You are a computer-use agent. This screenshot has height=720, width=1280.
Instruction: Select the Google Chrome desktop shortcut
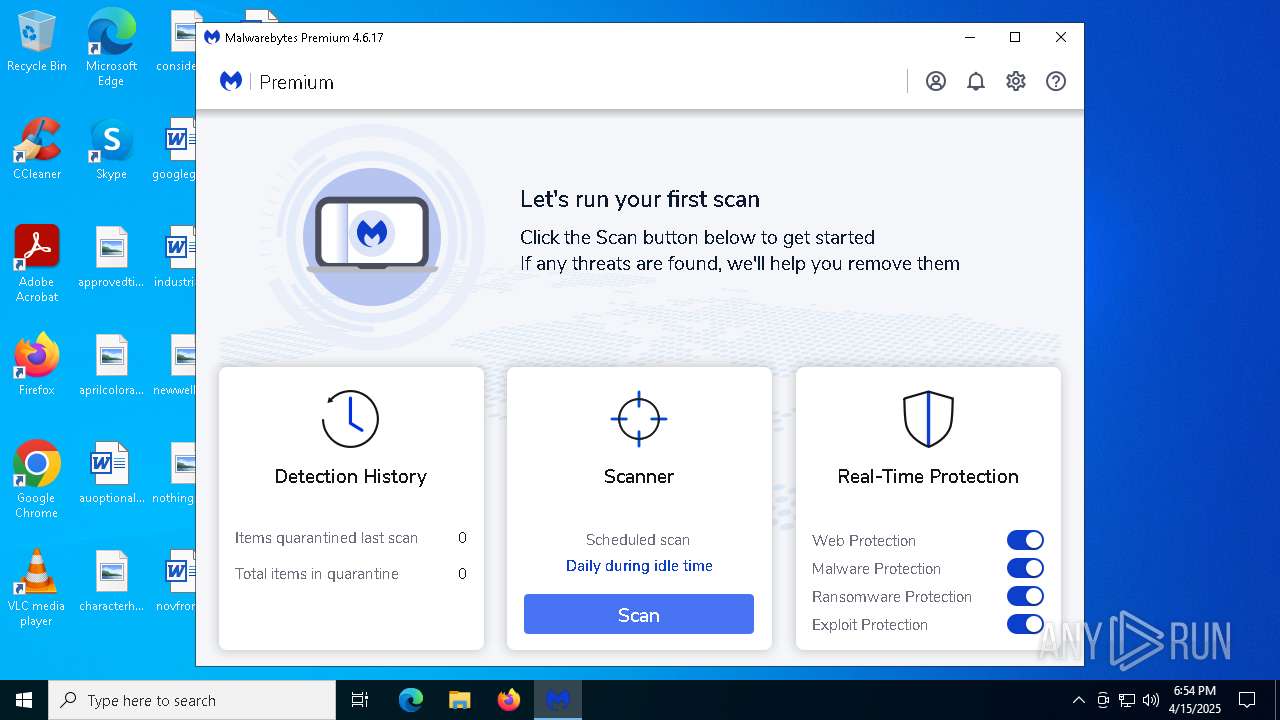(x=37, y=480)
